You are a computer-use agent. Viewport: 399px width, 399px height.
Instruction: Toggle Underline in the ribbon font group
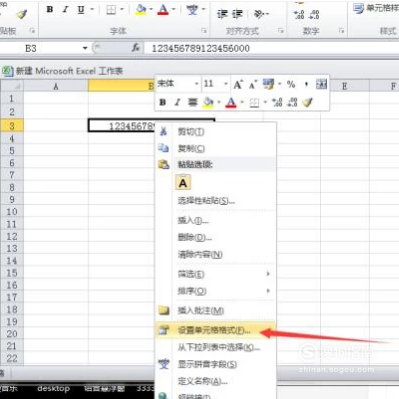pyautogui.click(x=81, y=10)
